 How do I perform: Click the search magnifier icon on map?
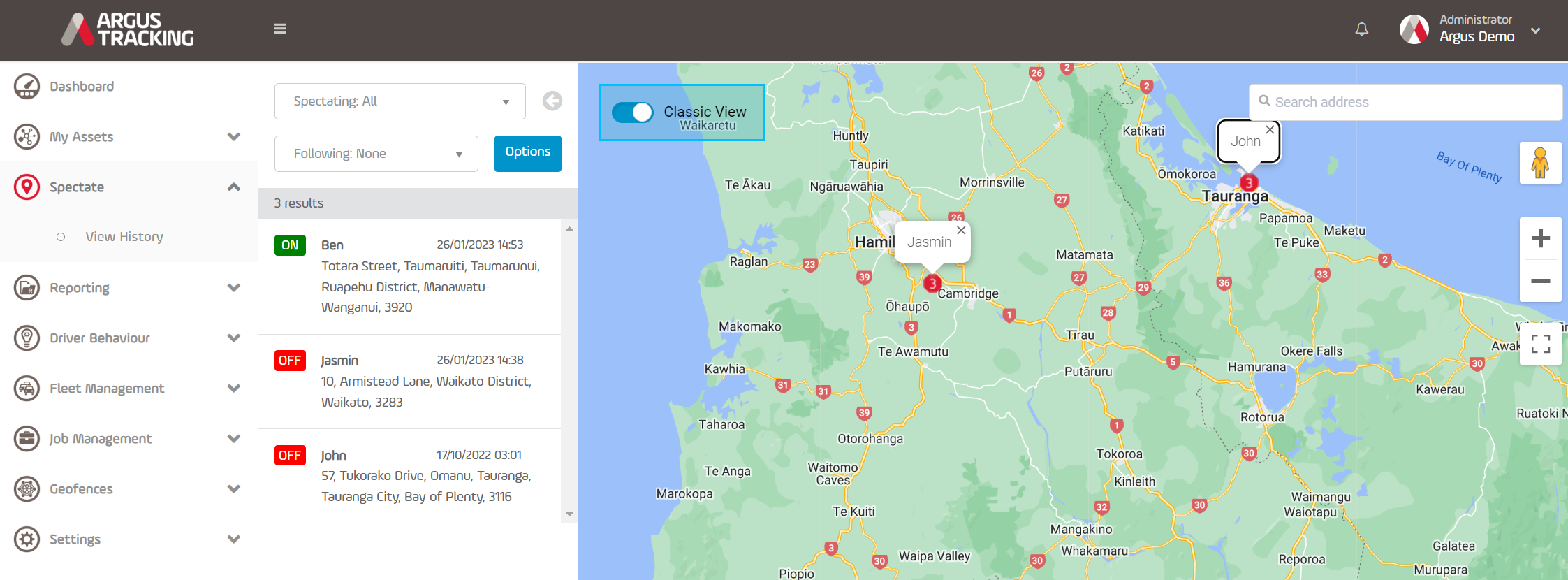[1264, 101]
